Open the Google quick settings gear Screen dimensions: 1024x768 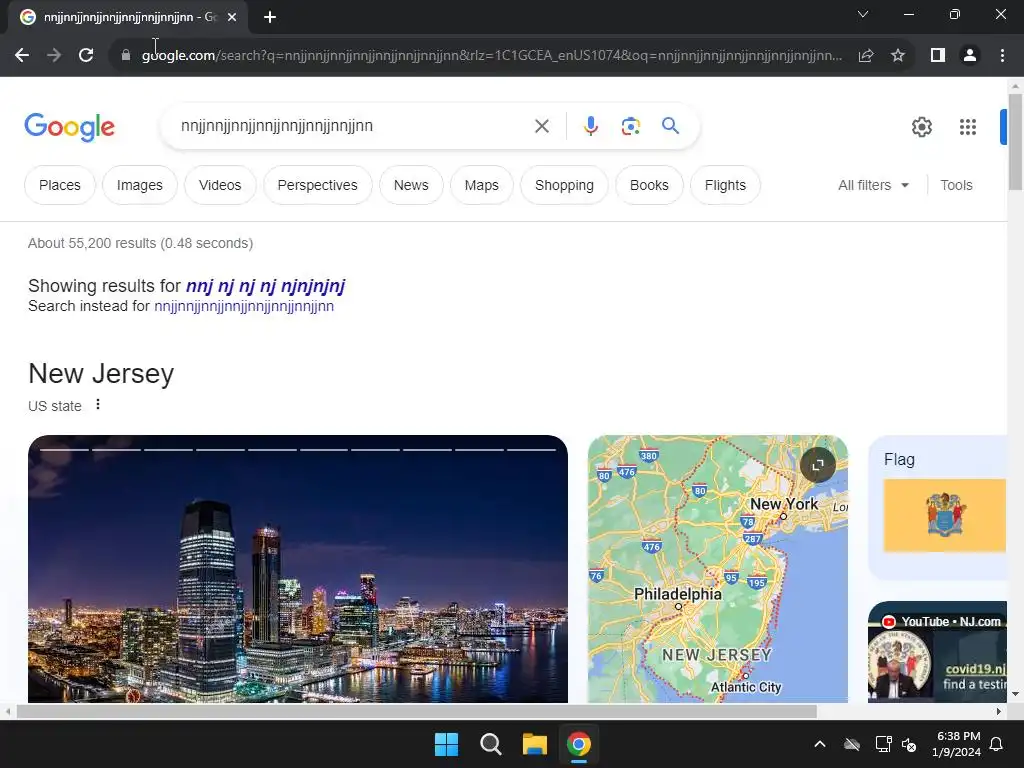tap(921, 127)
